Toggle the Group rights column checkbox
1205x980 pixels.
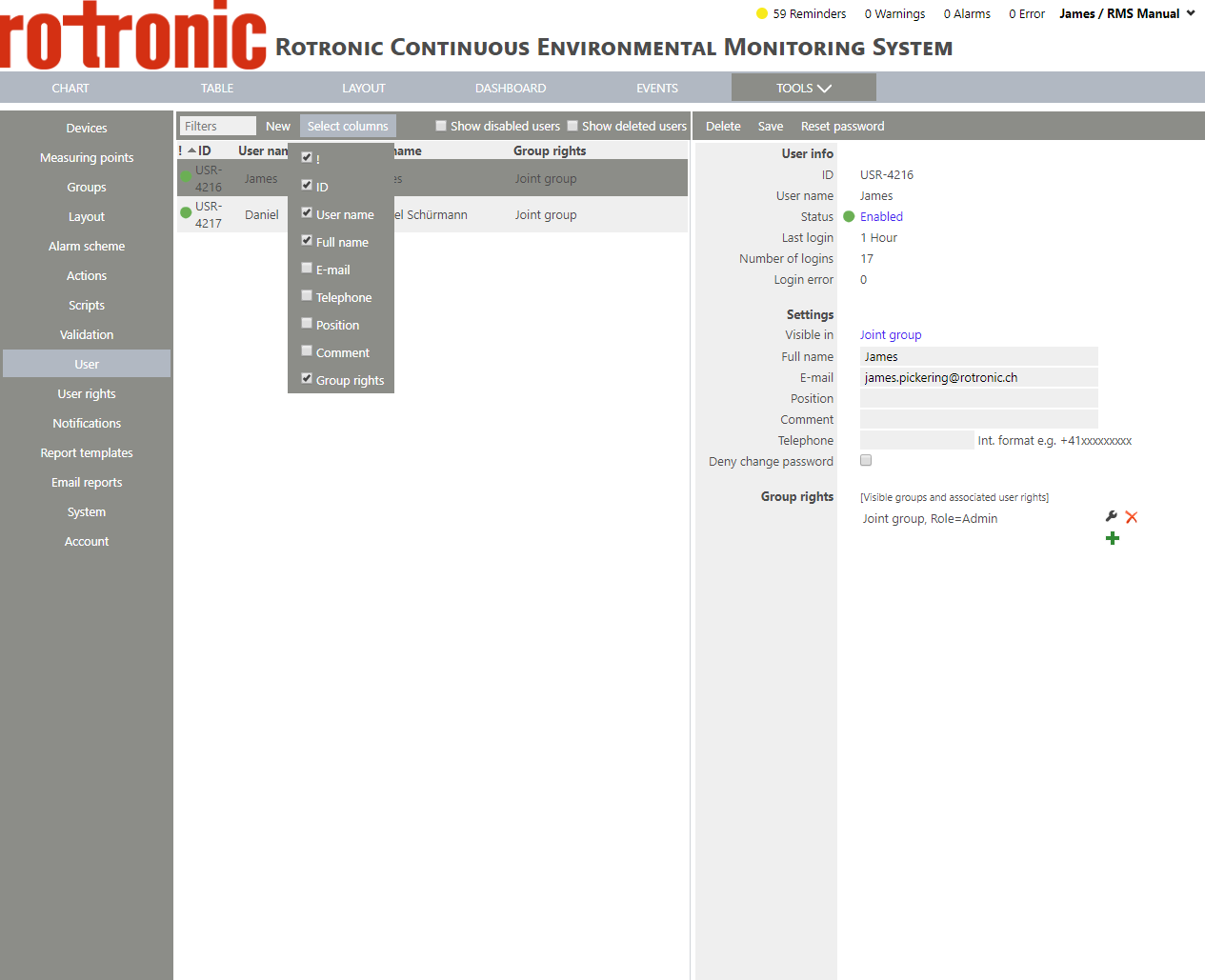click(x=307, y=378)
